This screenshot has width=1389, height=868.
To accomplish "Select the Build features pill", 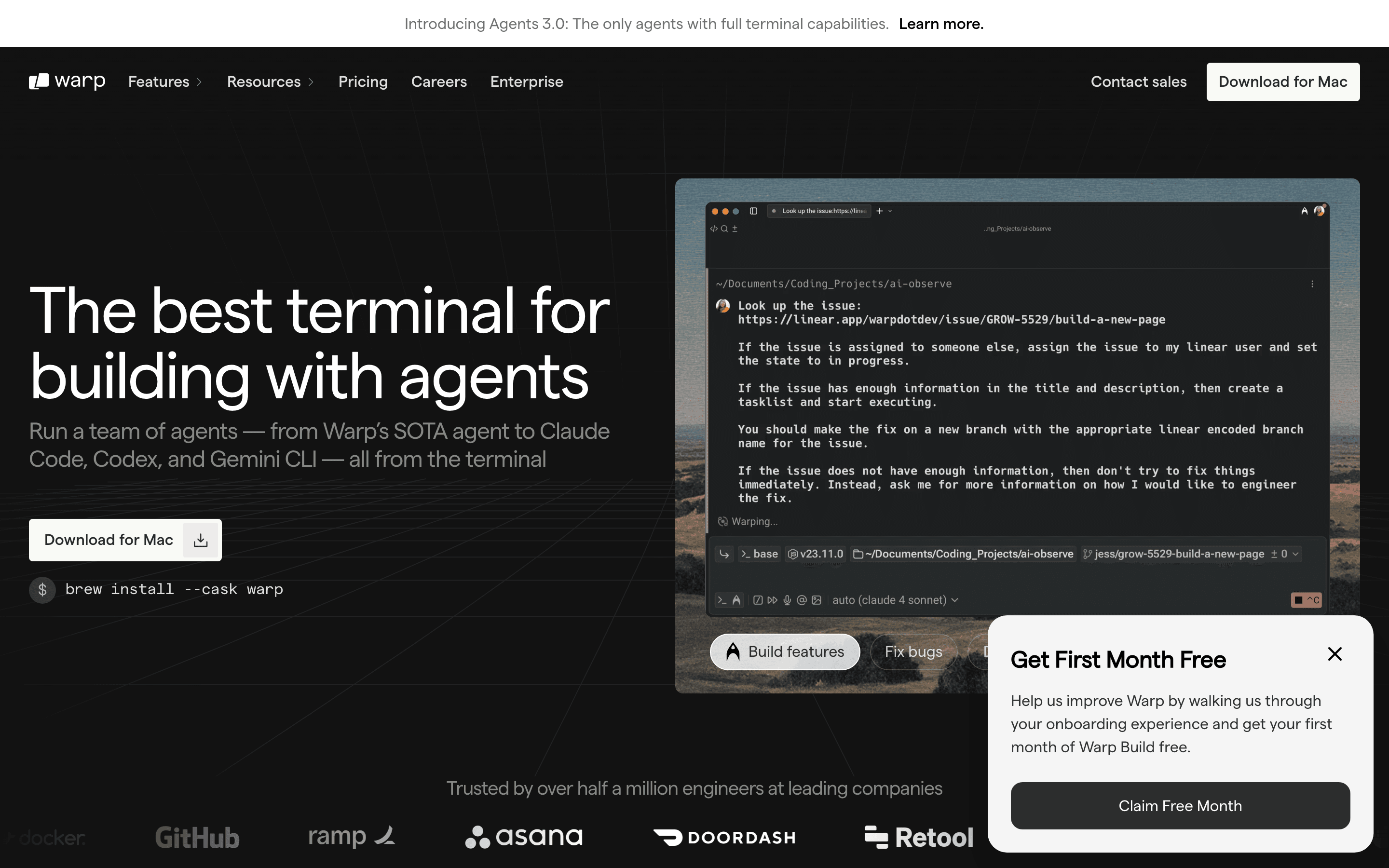I will click(785, 651).
